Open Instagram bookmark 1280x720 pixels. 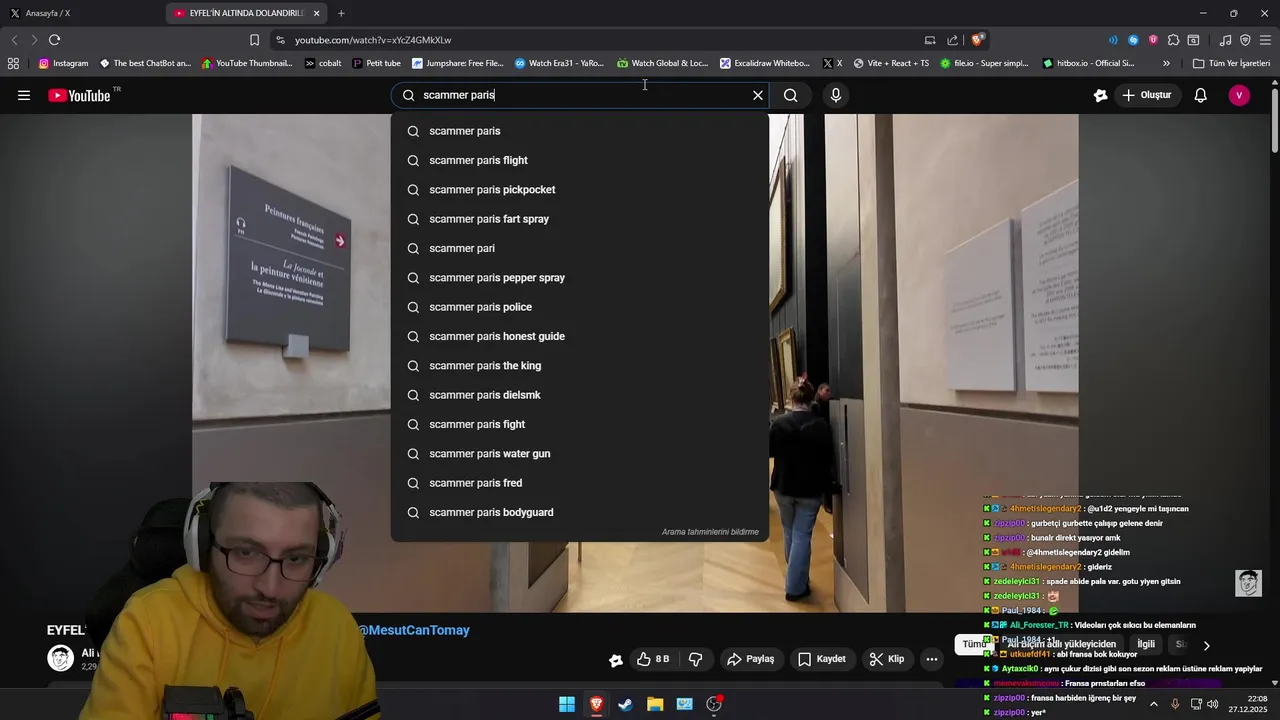point(63,63)
